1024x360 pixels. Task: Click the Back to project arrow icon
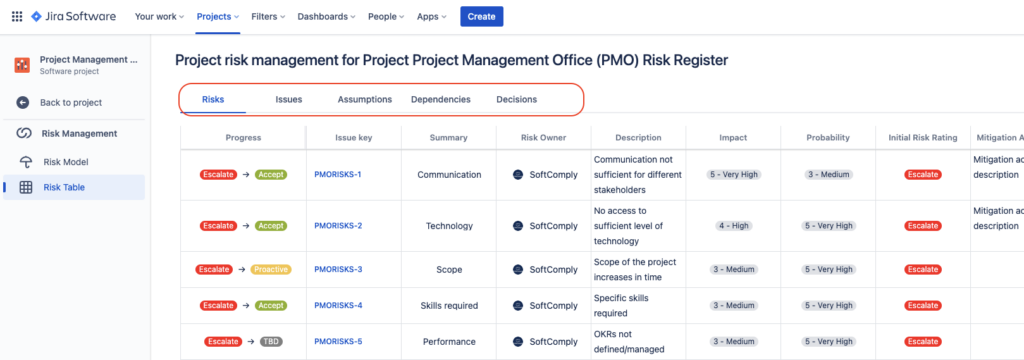pyautogui.click(x=23, y=103)
